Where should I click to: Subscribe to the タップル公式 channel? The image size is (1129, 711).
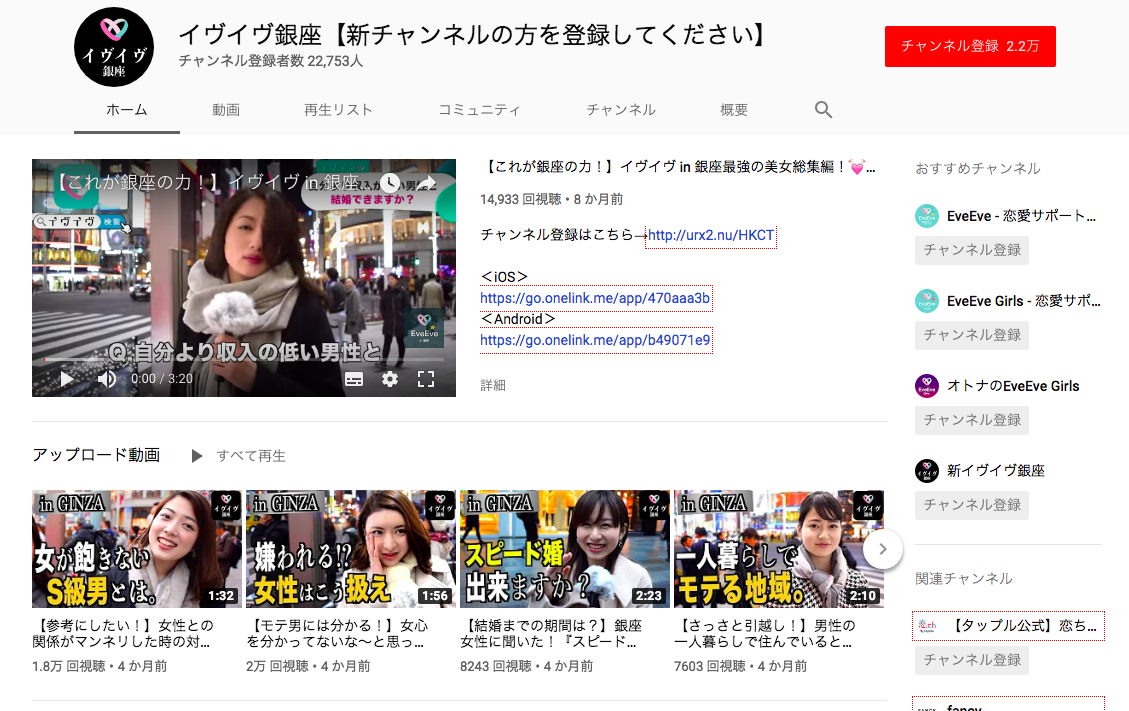(x=972, y=660)
